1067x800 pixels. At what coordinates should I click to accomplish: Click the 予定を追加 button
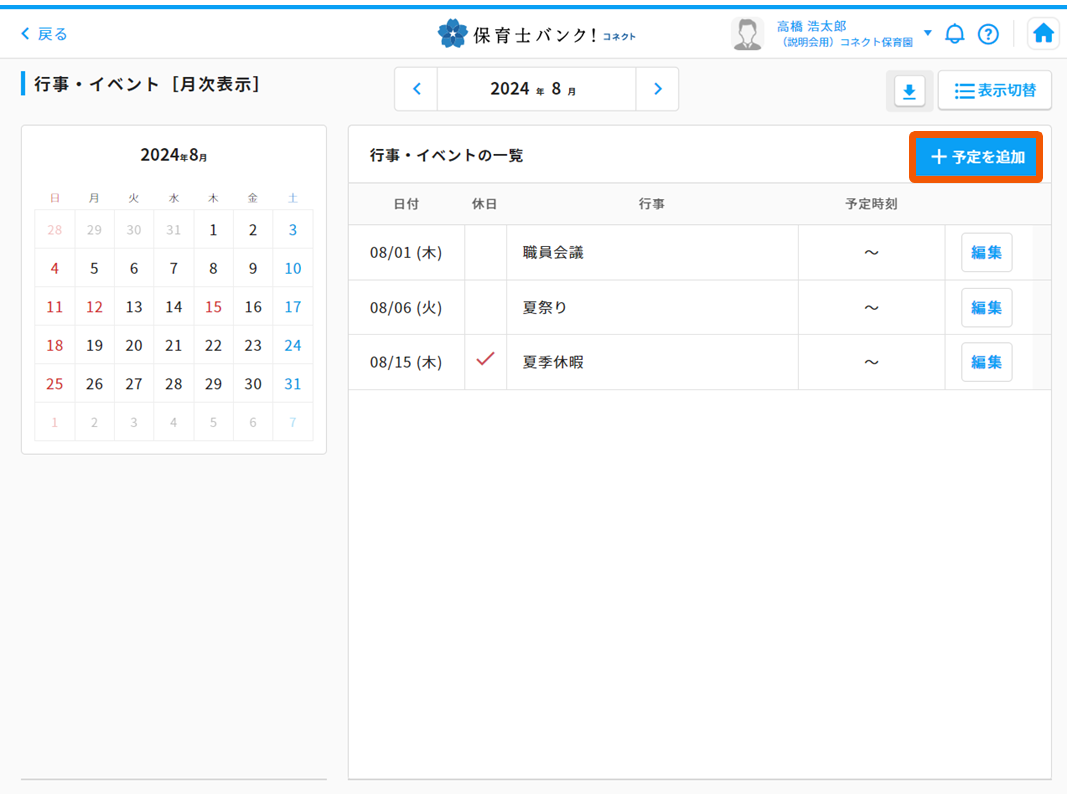tap(976, 157)
